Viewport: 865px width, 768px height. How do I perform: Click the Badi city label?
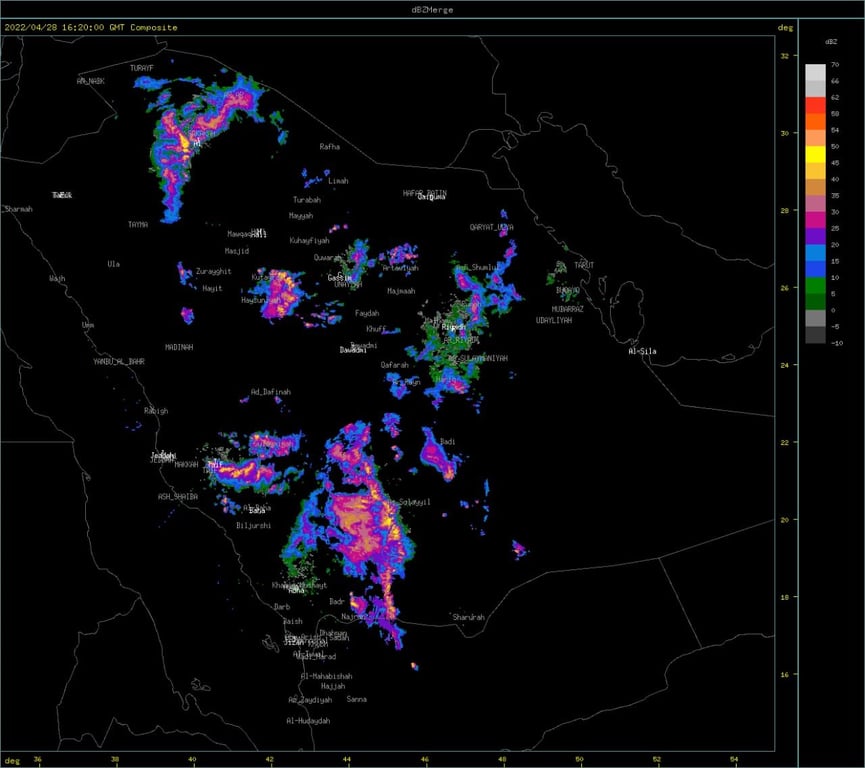447,441
